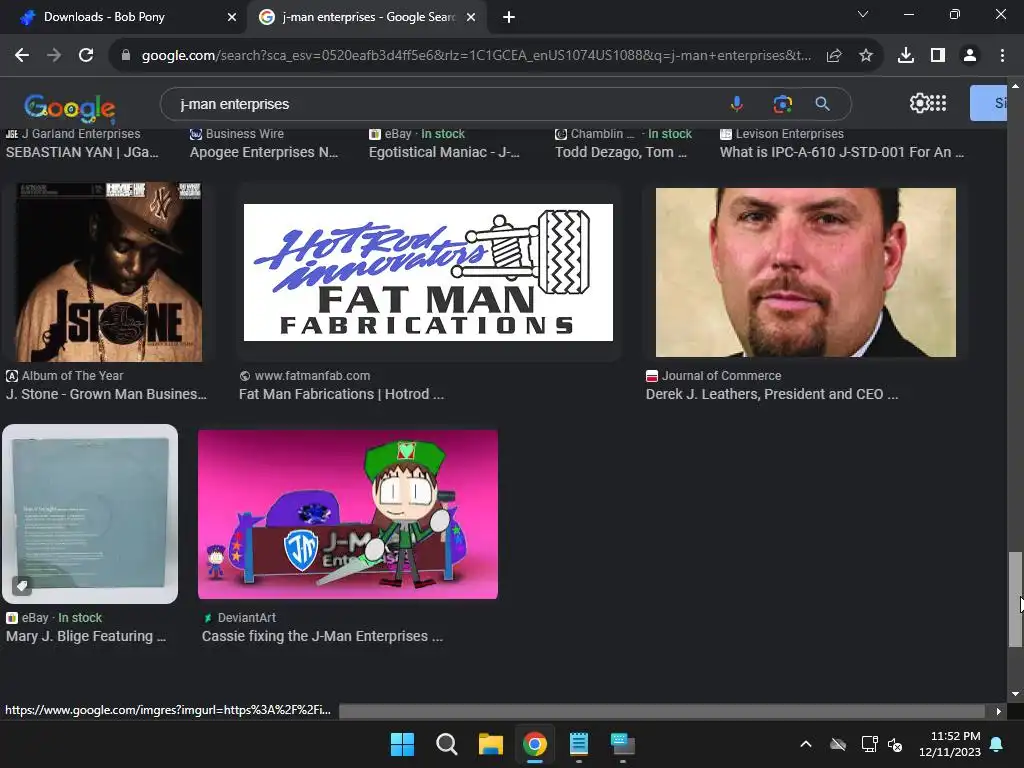Screen dimensions: 1024x768
Task: Click the J Stone album cover thumbnail
Action: click(109, 272)
